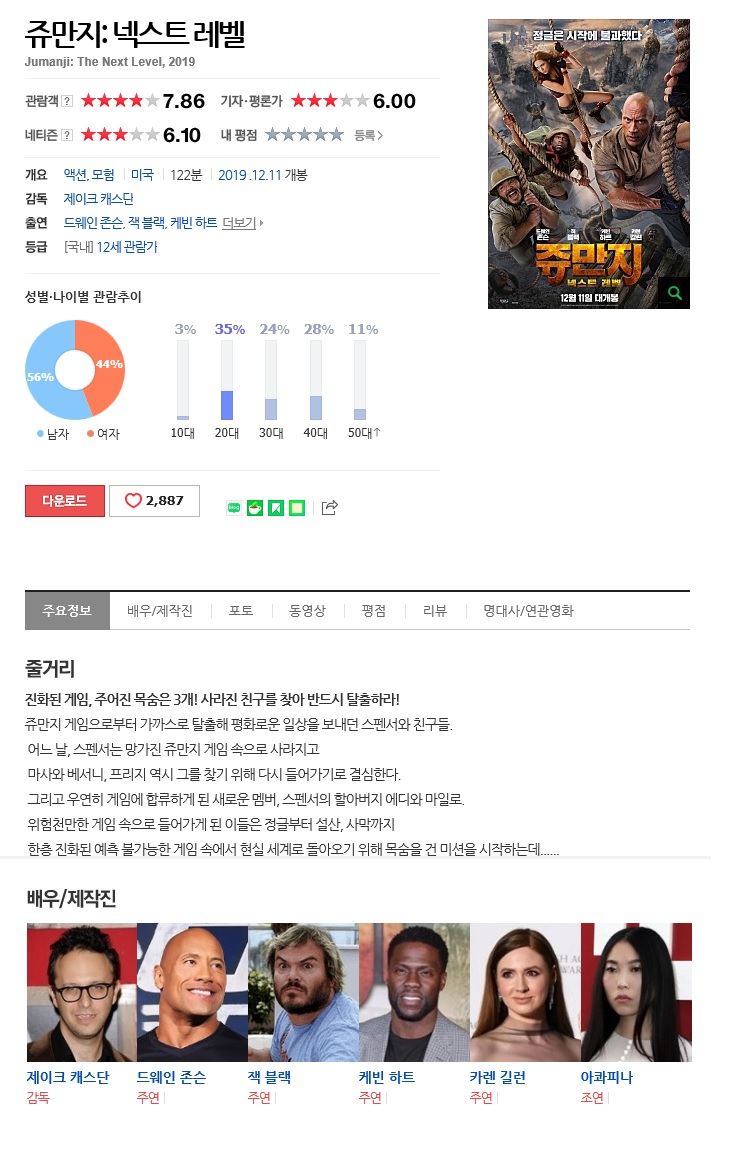
Task: Like the movie with the heart button
Action: pos(154,501)
